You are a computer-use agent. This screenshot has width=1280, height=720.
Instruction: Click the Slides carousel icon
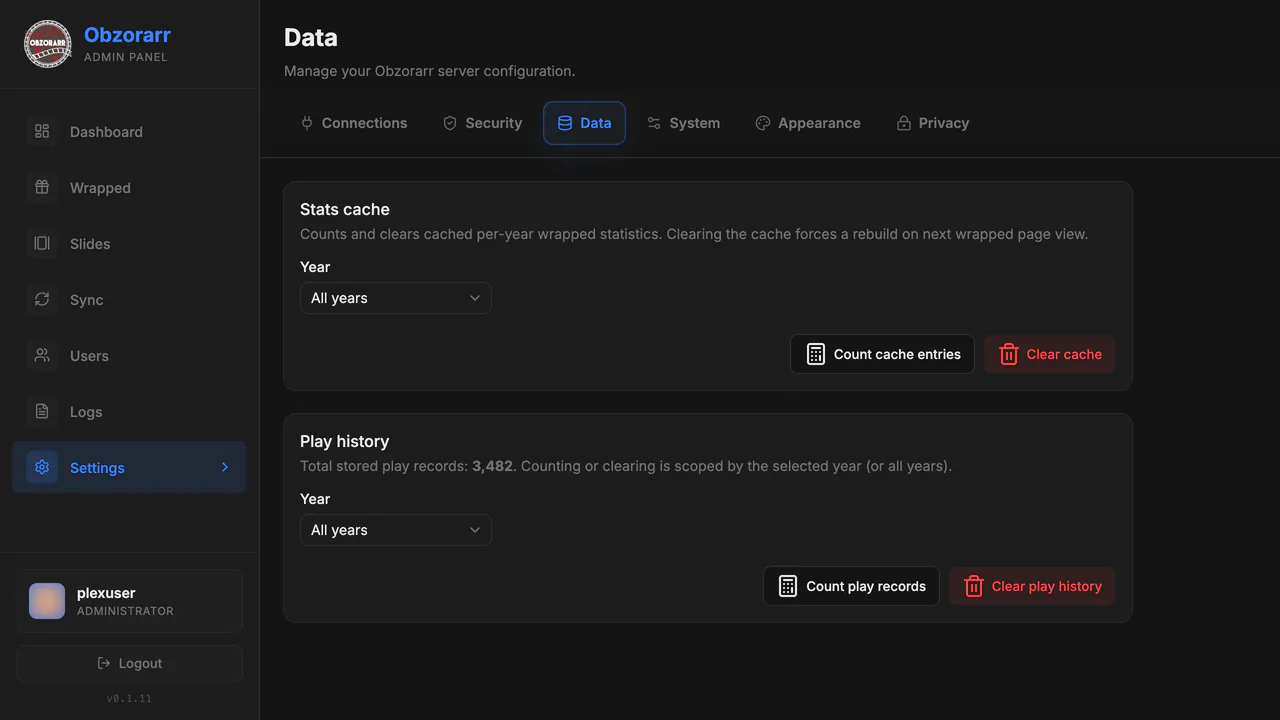42,243
